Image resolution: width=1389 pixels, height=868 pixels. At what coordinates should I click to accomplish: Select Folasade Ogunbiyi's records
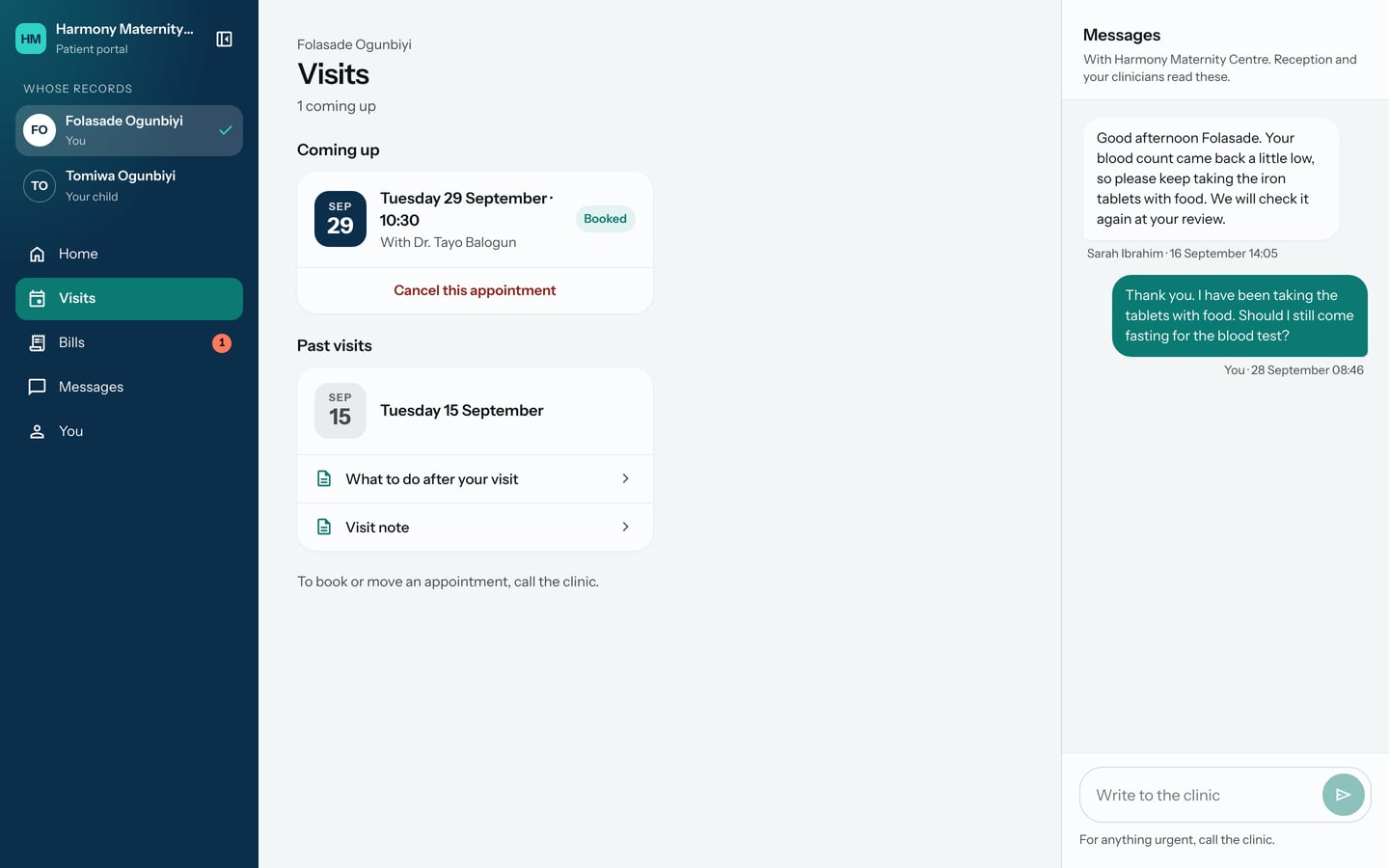[x=129, y=130]
